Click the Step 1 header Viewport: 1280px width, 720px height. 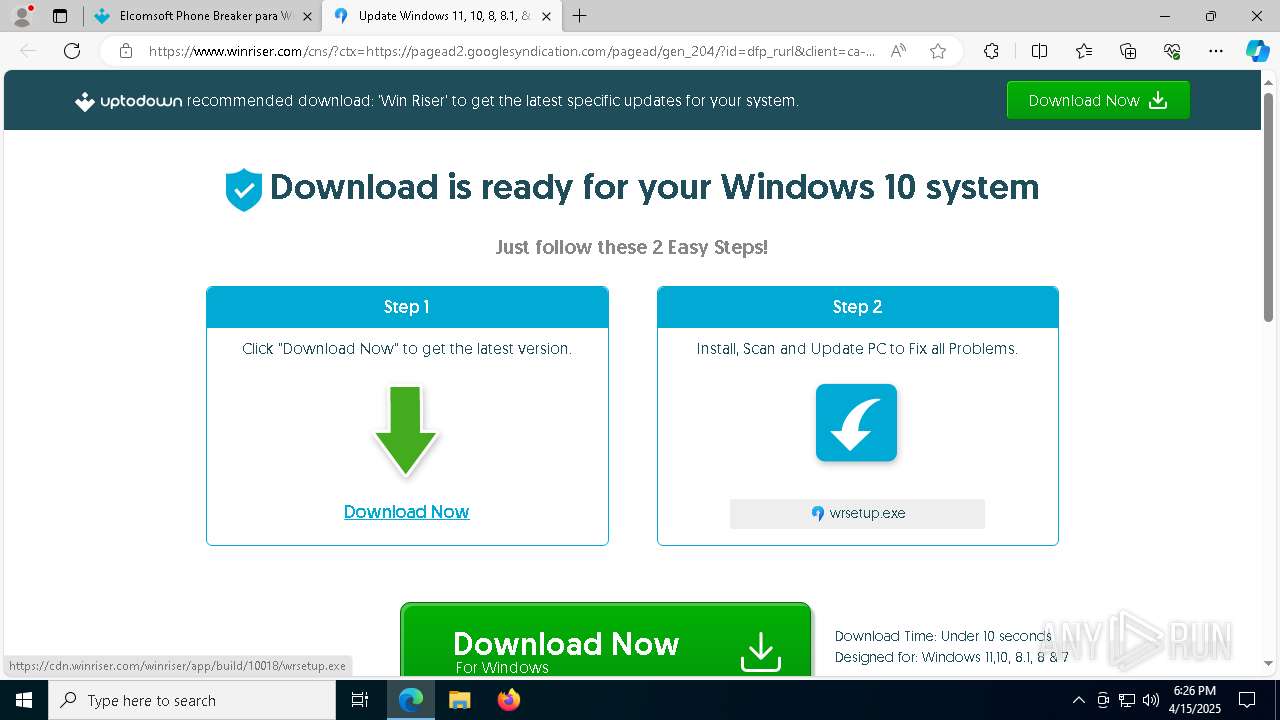click(x=407, y=307)
